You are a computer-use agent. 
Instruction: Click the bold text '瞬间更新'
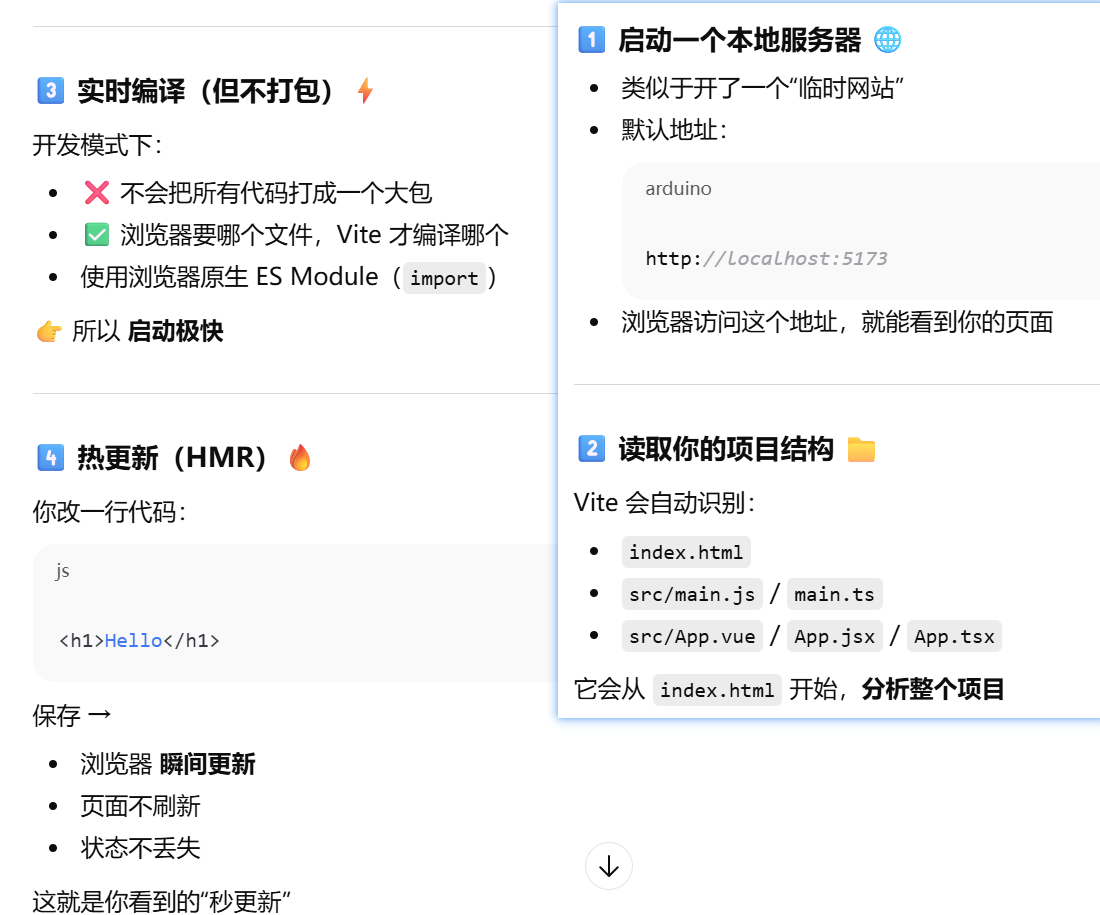pos(208,764)
